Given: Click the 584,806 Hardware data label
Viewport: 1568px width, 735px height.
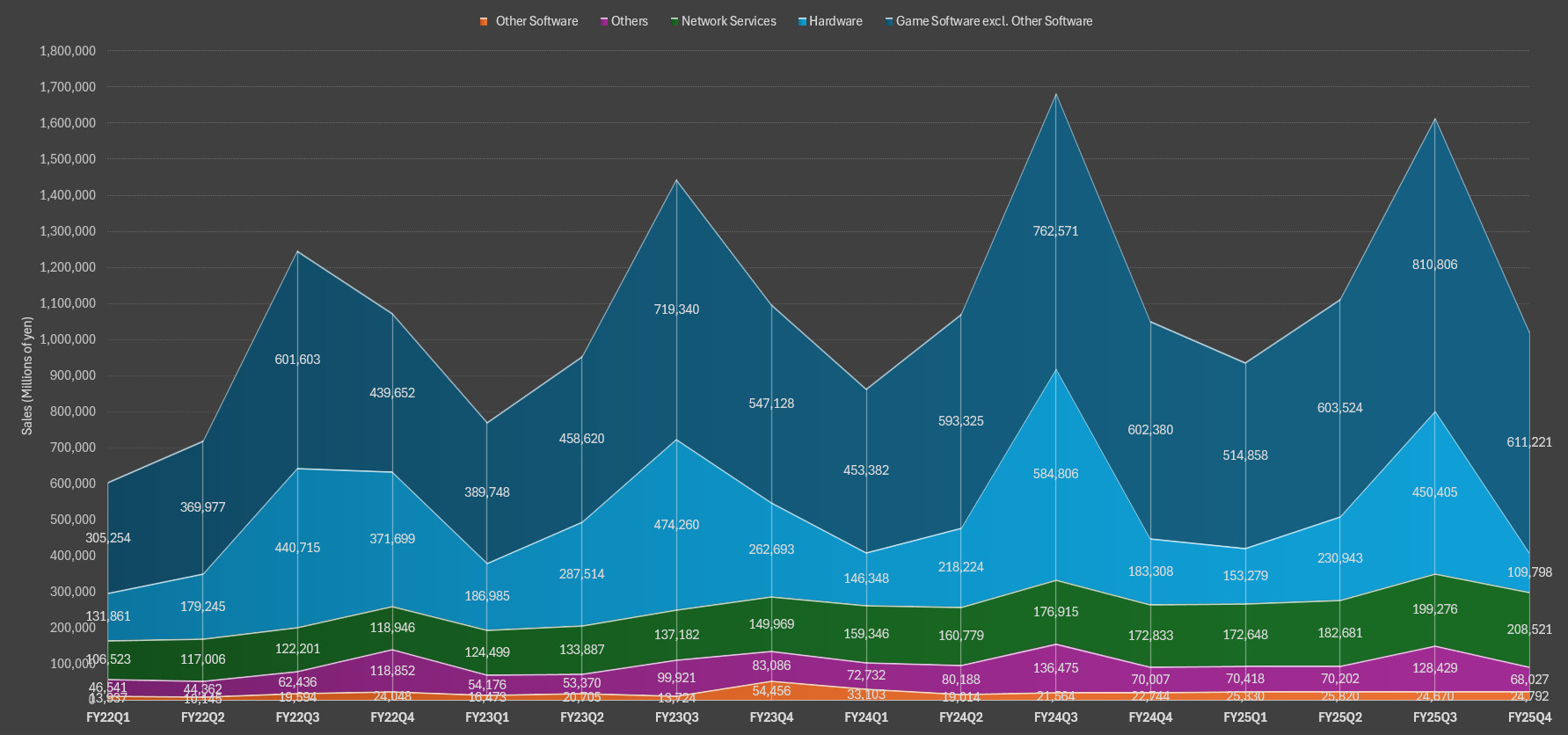Looking at the screenshot, I should point(1056,474).
